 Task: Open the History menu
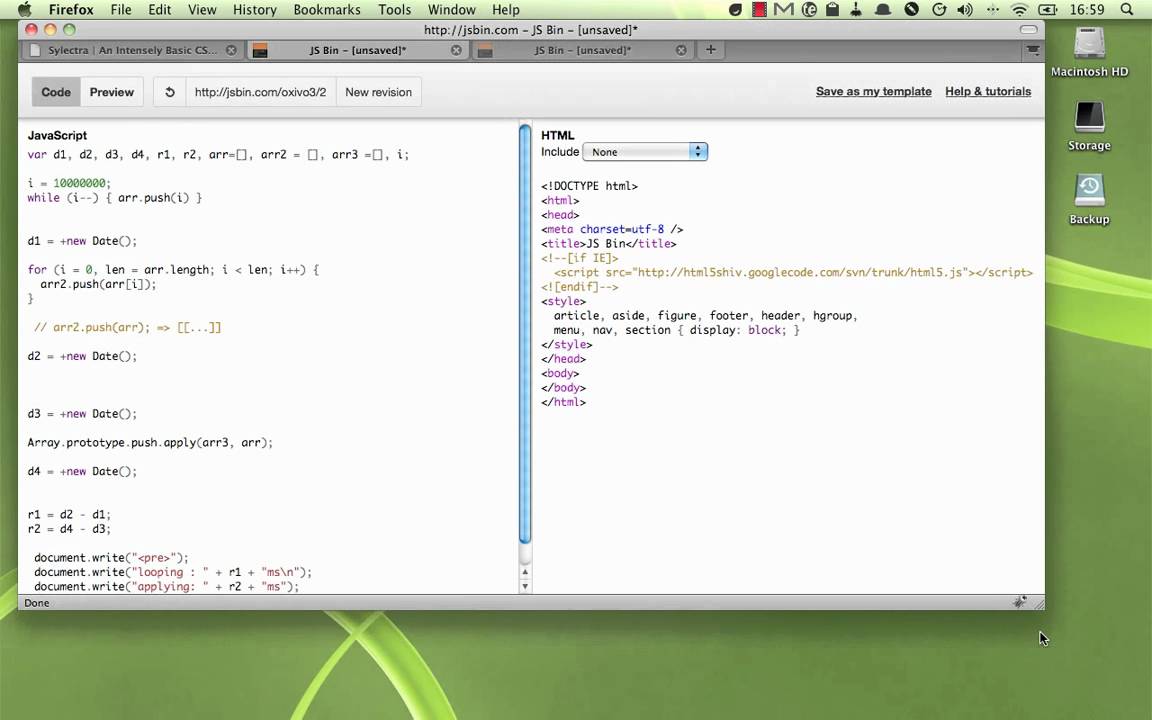254,10
